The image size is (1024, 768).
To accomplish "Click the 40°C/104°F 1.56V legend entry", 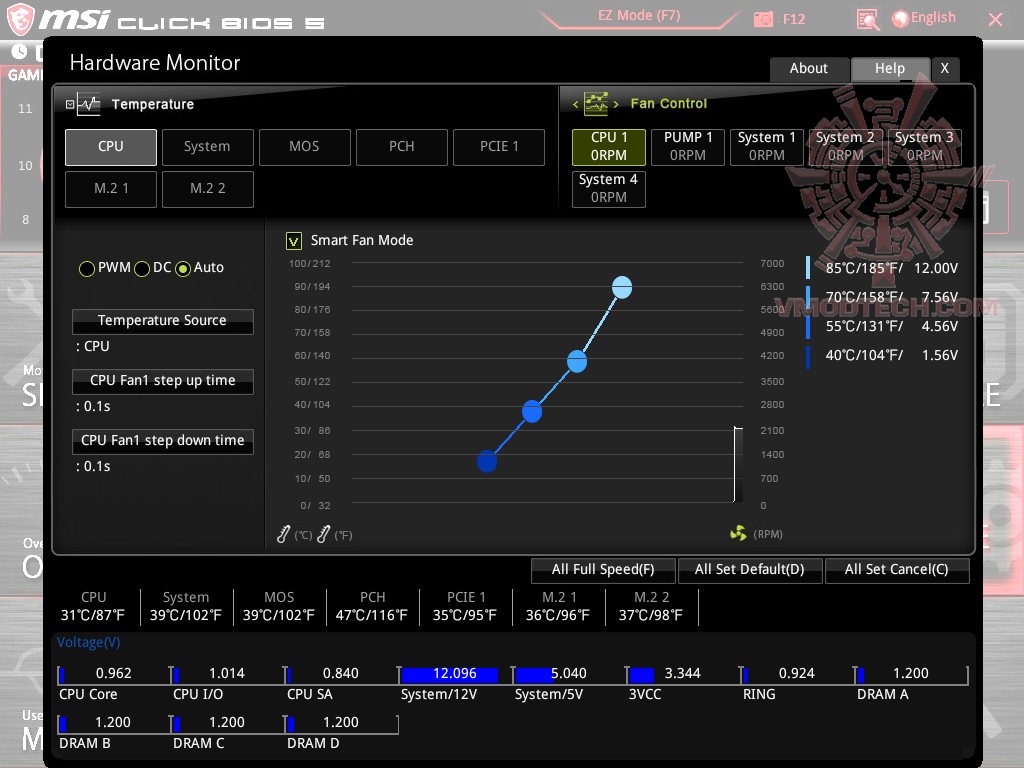I will pyautogui.click(x=883, y=355).
